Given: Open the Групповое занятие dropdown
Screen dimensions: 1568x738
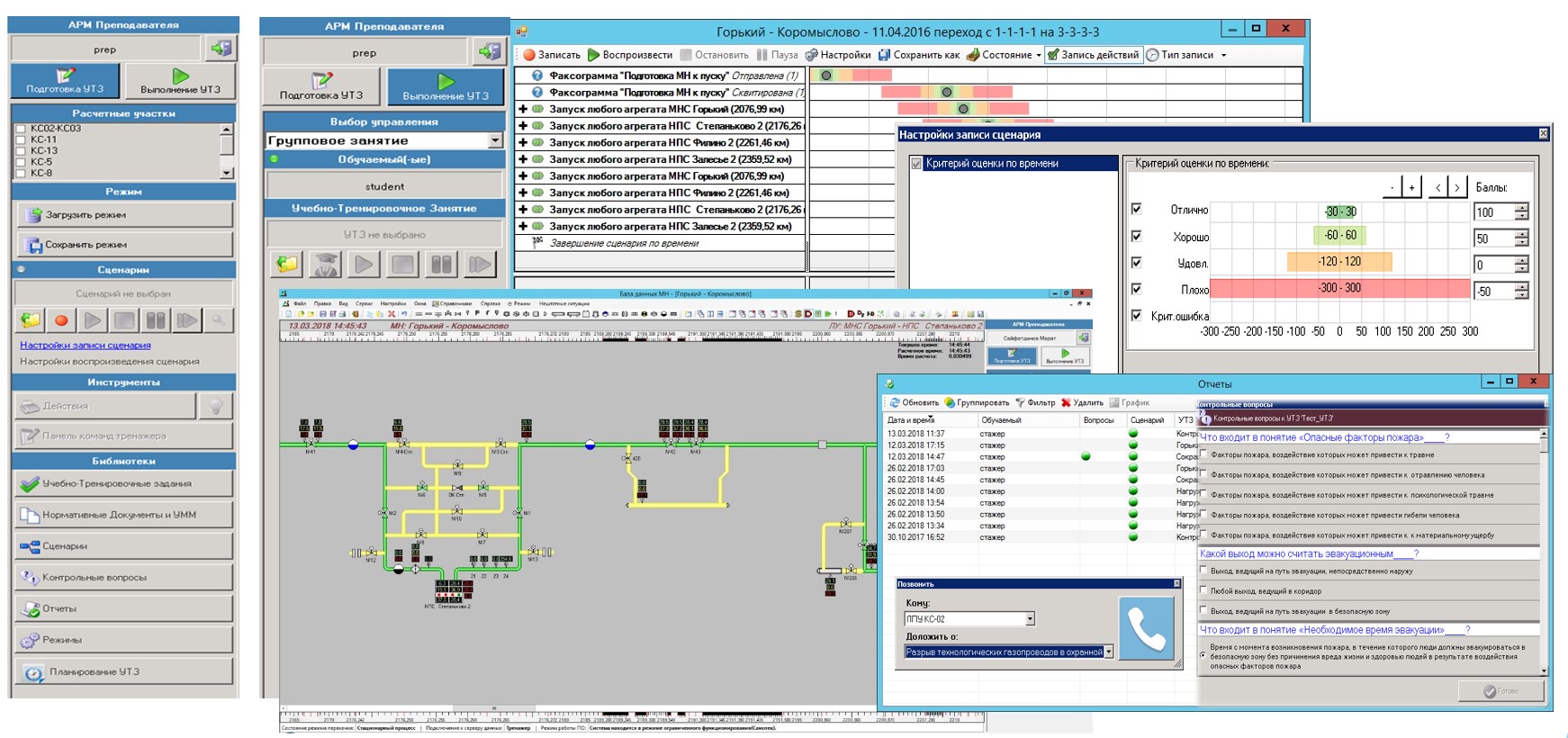Looking at the screenshot, I should pyautogui.click(x=495, y=140).
